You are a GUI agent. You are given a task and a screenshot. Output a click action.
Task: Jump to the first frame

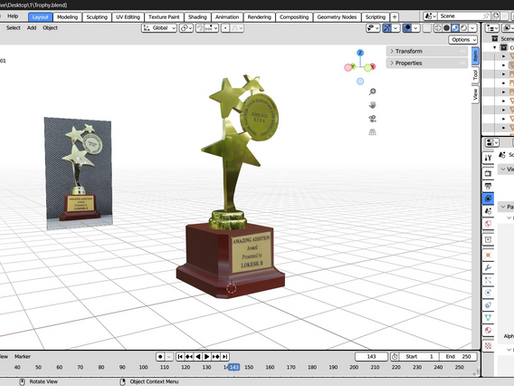(180, 357)
